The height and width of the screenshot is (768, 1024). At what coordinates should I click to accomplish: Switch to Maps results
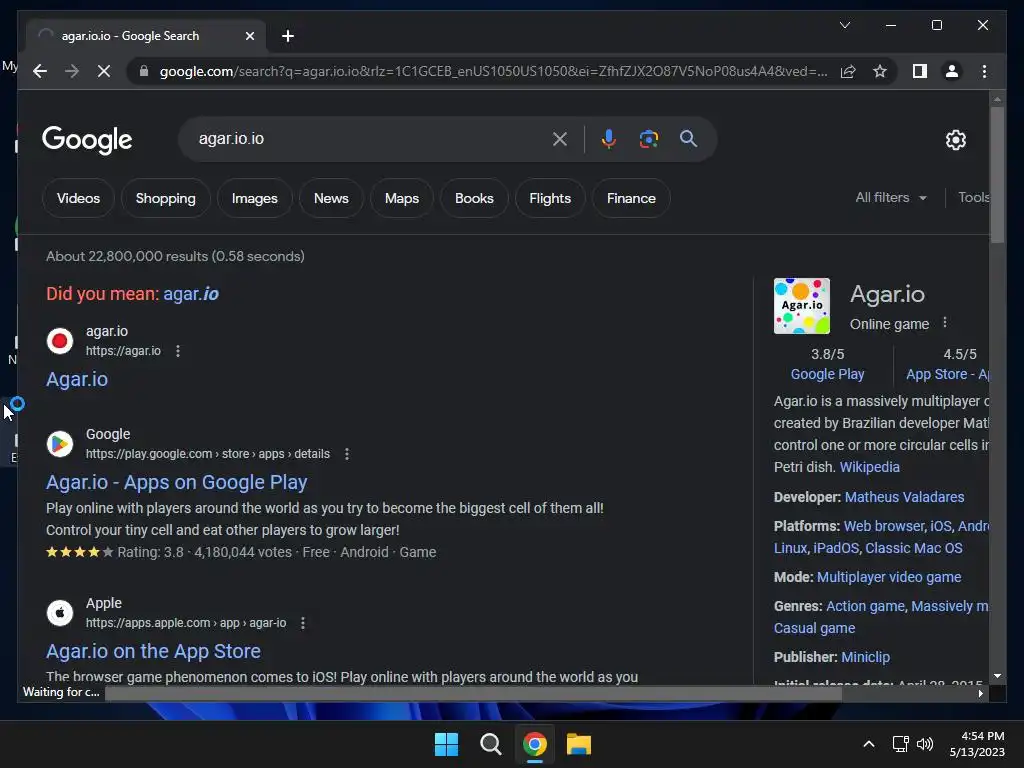click(x=402, y=199)
